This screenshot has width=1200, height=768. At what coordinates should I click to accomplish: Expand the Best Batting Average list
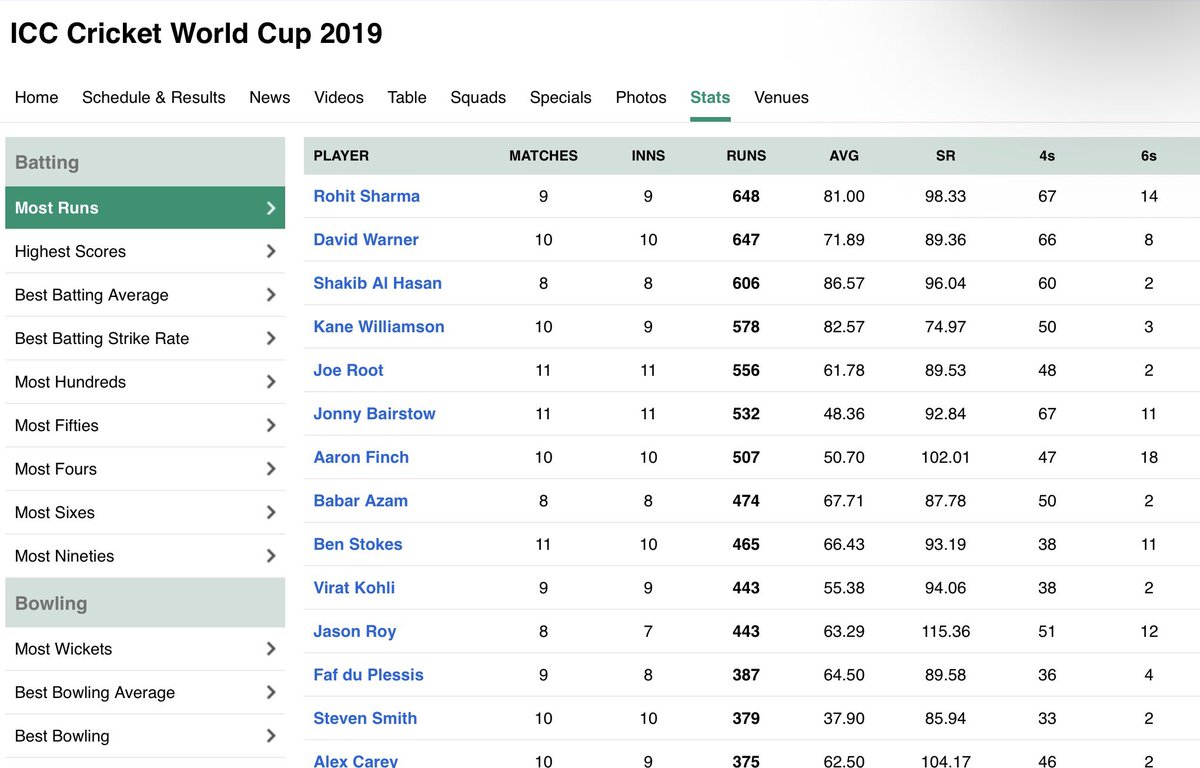coord(145,295)
